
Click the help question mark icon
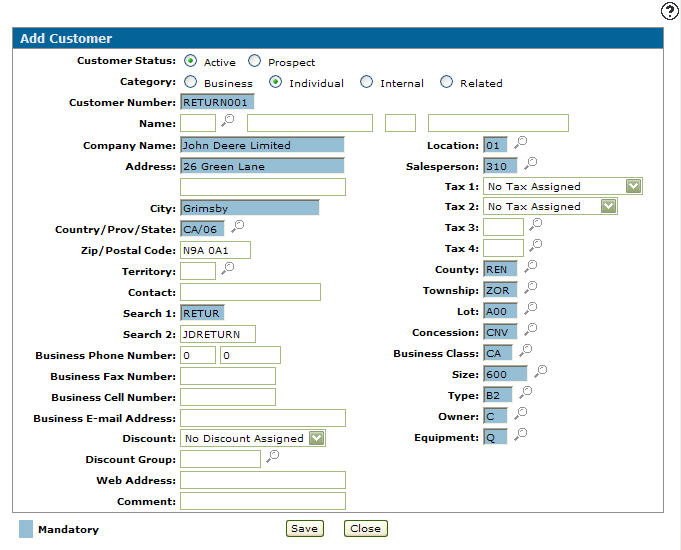(x=670, y=11)
